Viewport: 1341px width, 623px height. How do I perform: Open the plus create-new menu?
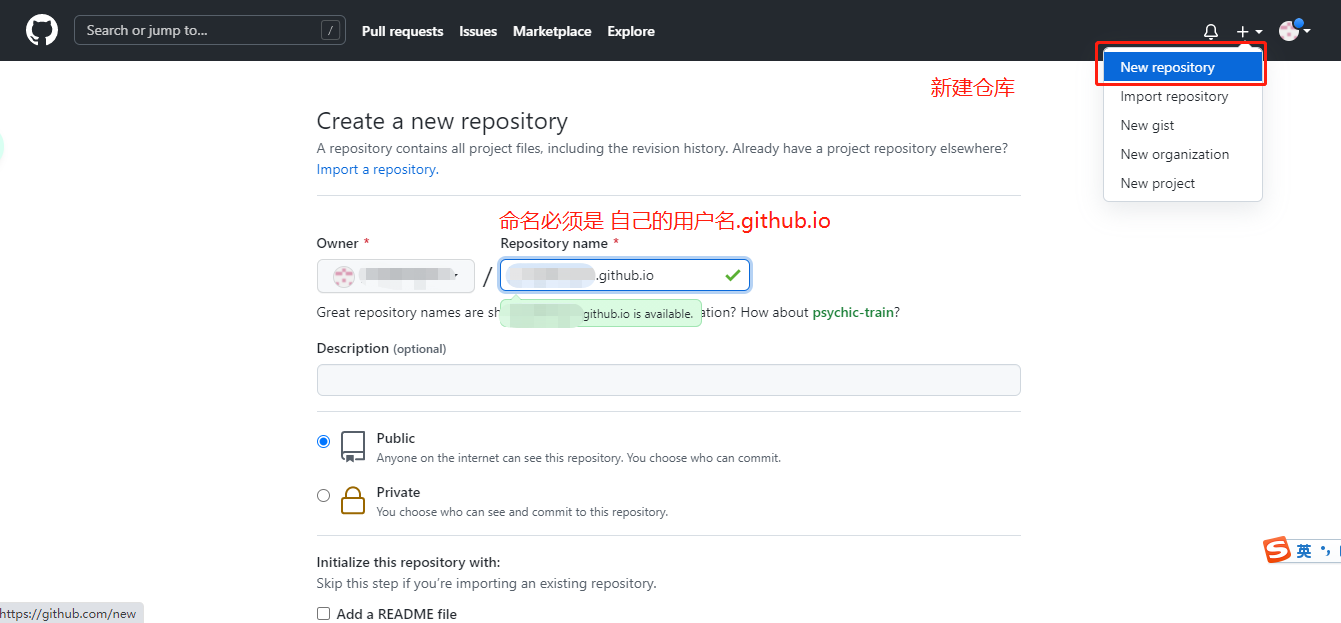[x=1248, y=32]
